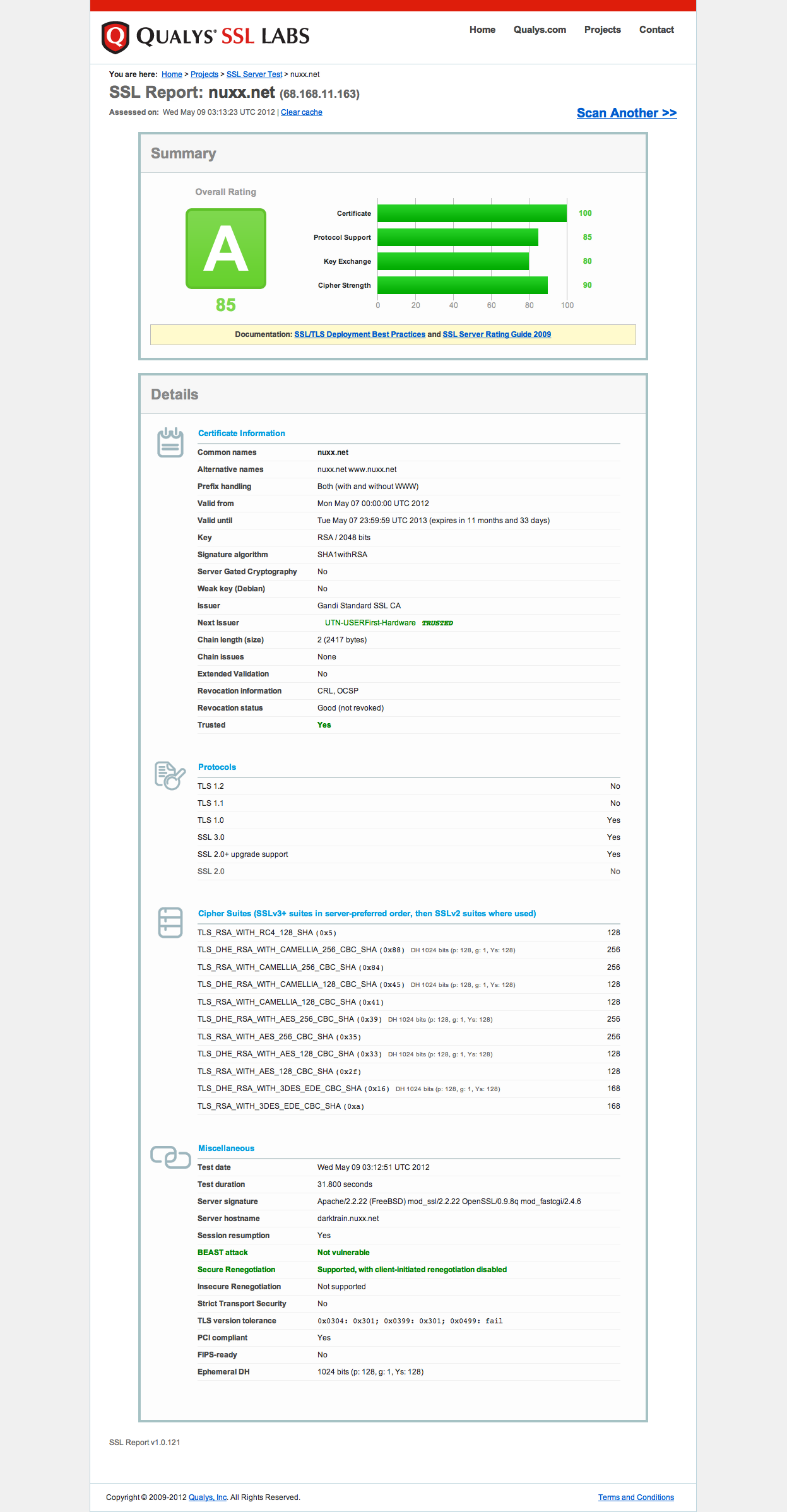Click the Miscellaneous section heading
The height and width of the screenshot is (1512, 787).
tap(226, 1149)
